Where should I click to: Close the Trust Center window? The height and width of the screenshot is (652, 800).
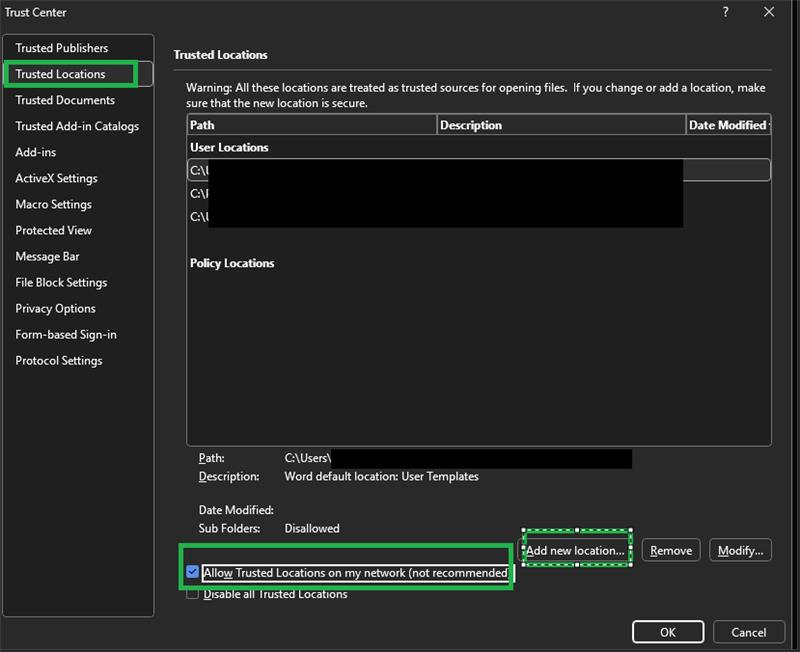tap(769, 12)
